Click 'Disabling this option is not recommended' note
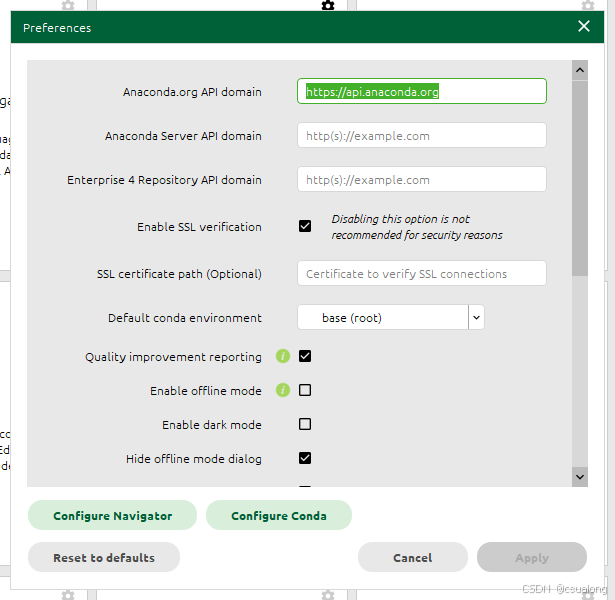 point(417,227)
